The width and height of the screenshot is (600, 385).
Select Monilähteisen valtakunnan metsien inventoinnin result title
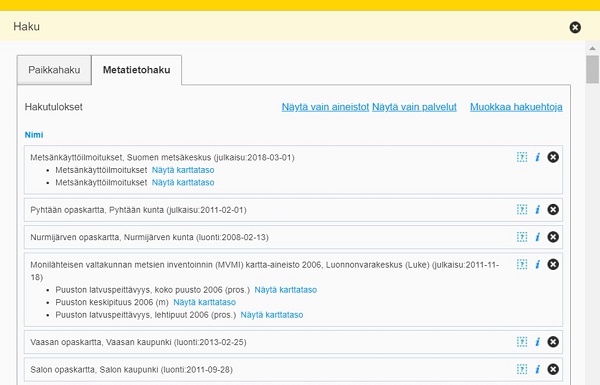tap(264, 271)
